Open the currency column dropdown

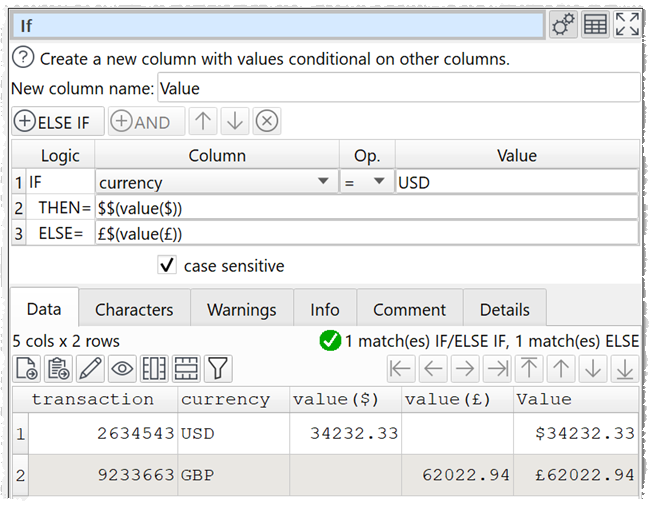coord(322,183)
